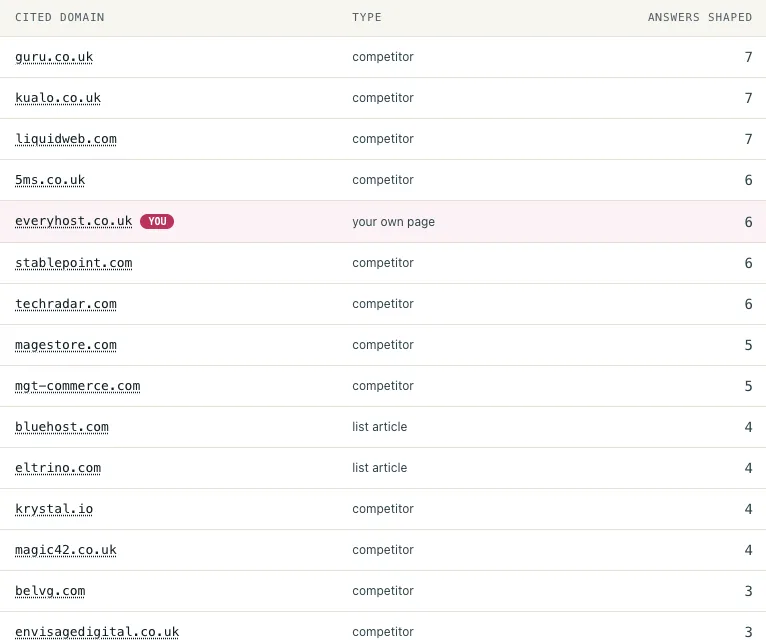Select 'list article' type in eltrino.com row
This screenshot has width=766, height=640.
click(380, 468)
